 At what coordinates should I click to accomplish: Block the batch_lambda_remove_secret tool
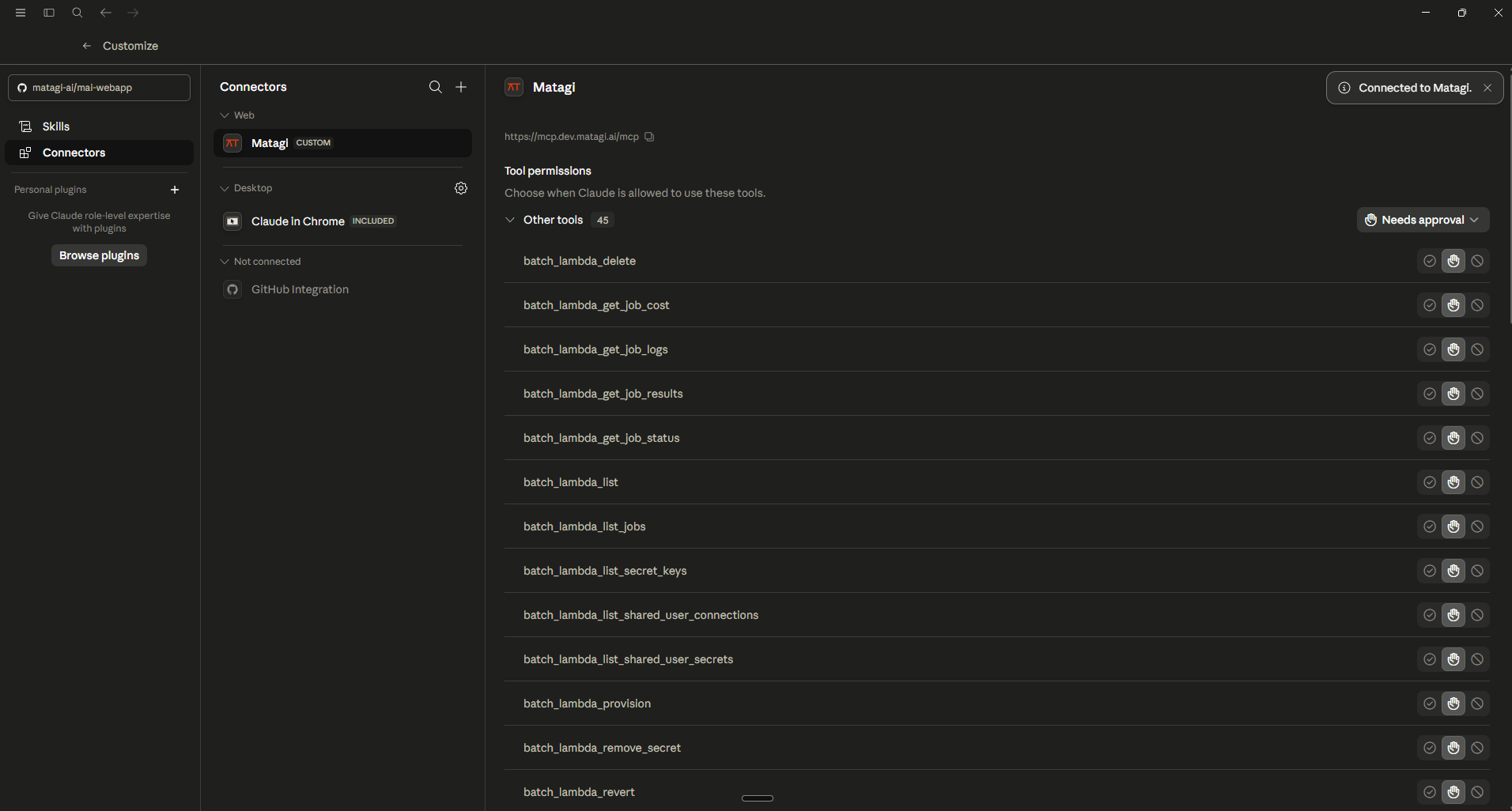tap(1477, 748)
